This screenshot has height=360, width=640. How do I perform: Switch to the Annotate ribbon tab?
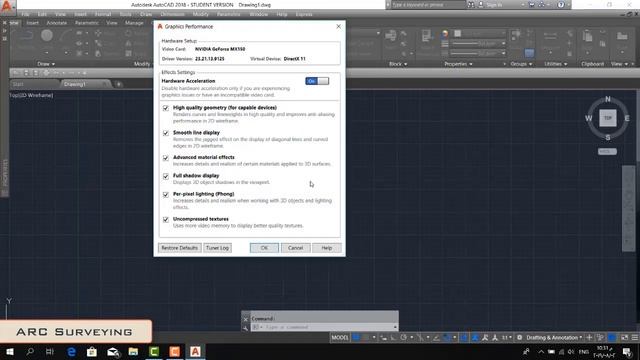point(57,23)
